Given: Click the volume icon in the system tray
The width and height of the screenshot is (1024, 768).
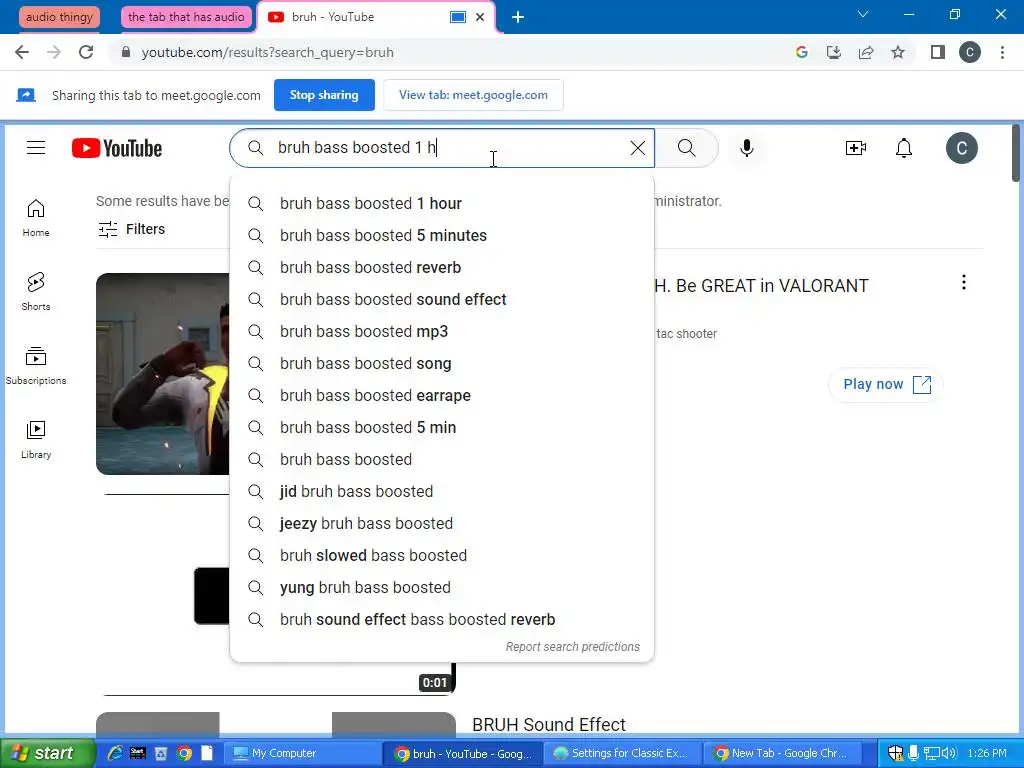Looking at the screenshot, I should (949, 753).
